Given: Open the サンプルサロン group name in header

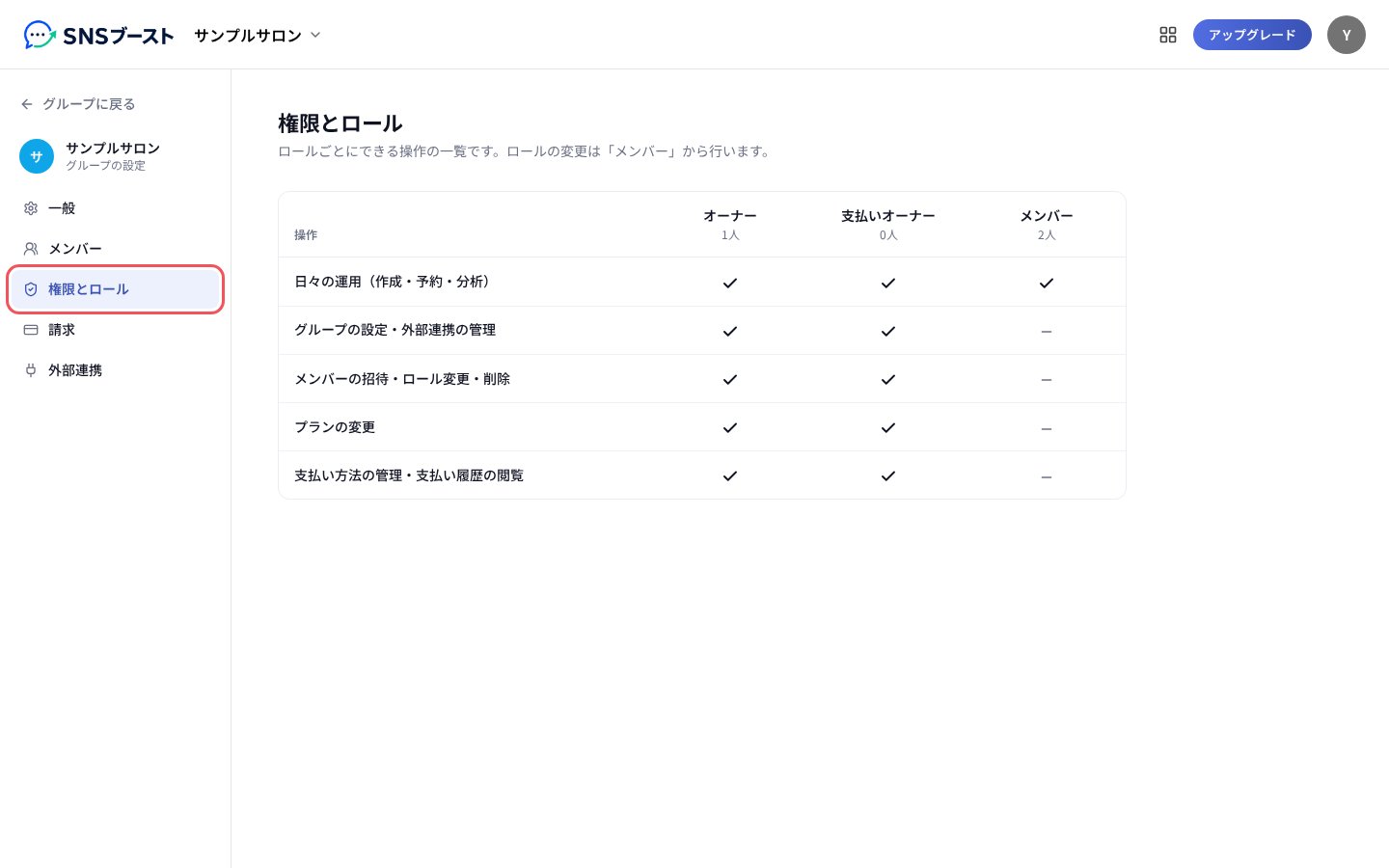Looking at the screenshot, I should (248, 35).
